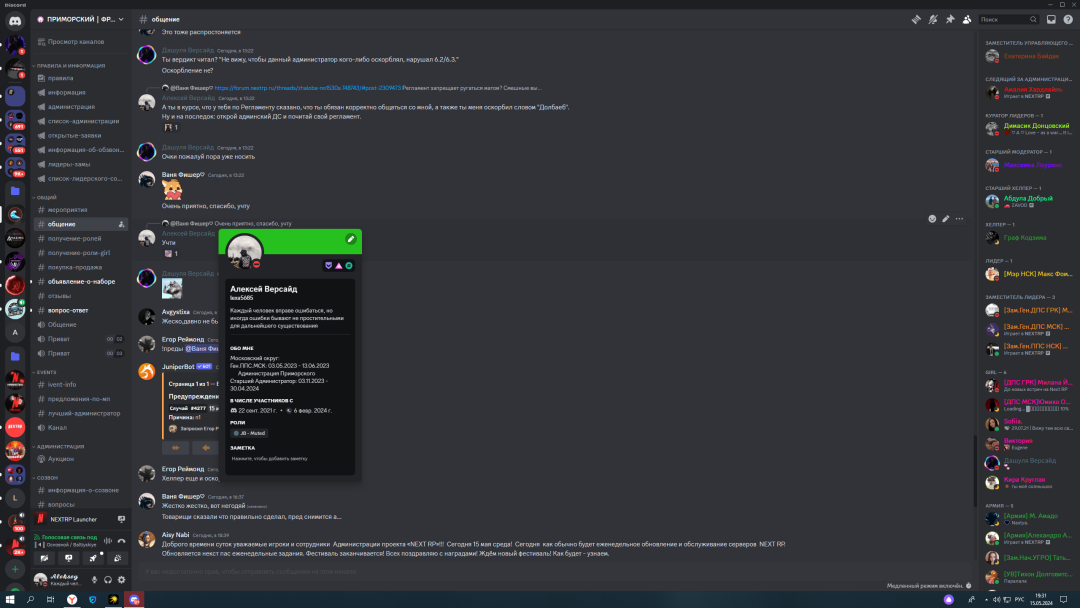Open Yandex Browser in taskbar

click(x=72, y=600)
